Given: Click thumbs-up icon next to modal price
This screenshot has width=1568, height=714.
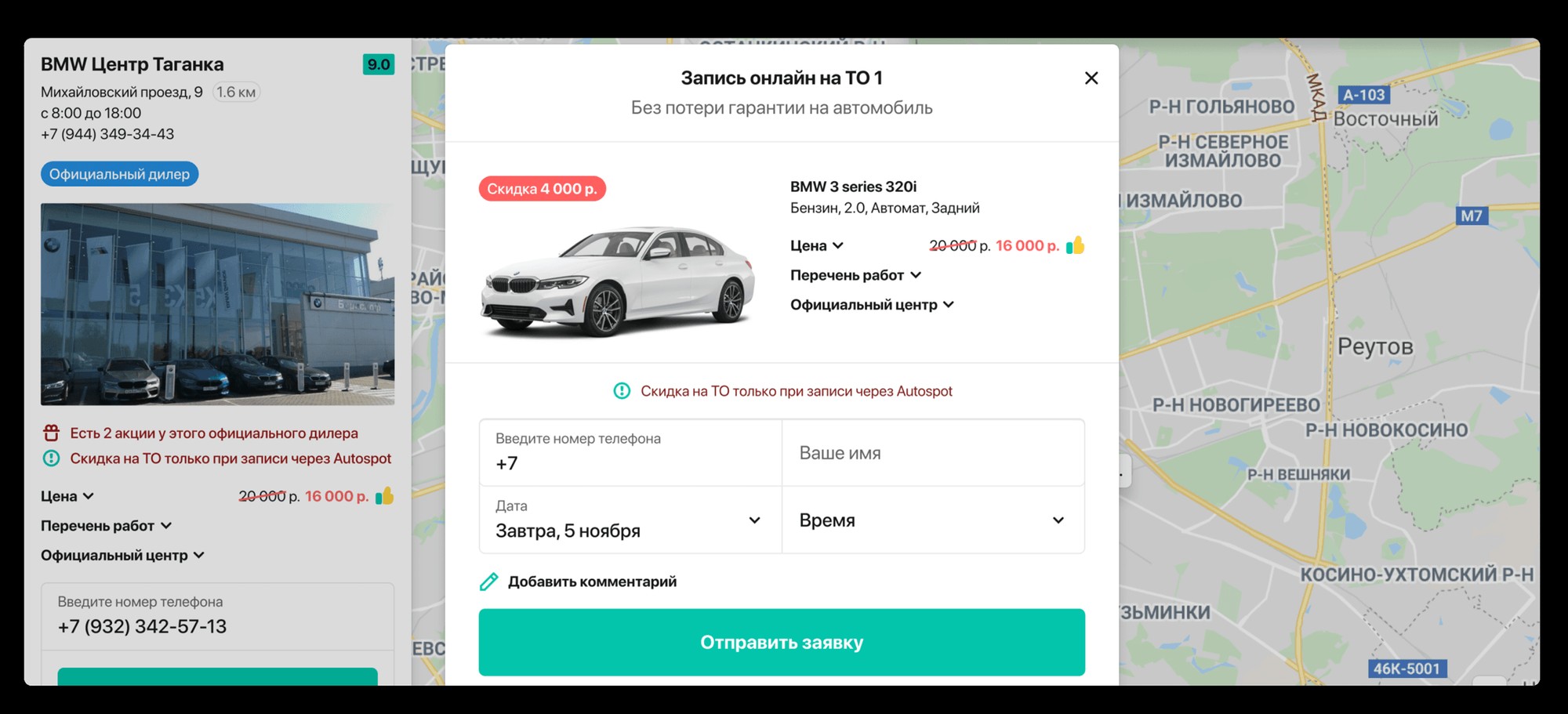Looking at the screenshot, I should 1075,245.
